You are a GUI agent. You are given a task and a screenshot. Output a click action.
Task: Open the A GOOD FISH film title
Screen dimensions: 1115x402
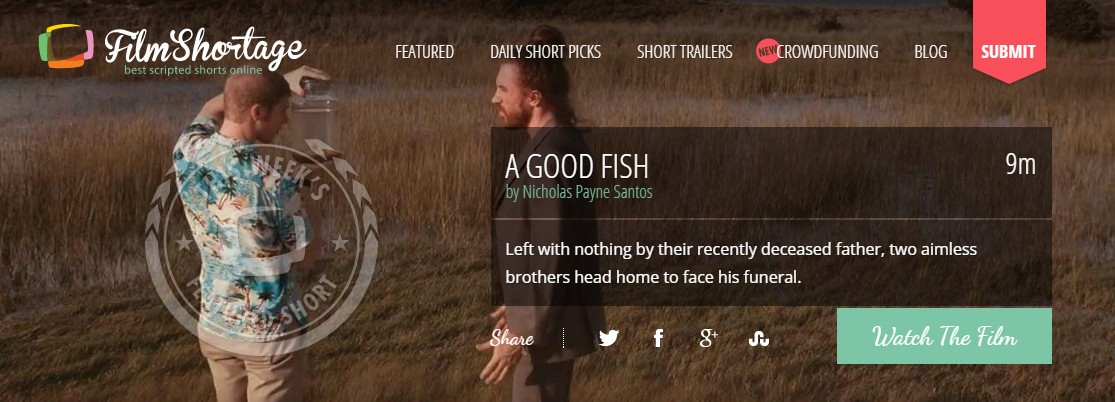(577, 166)
